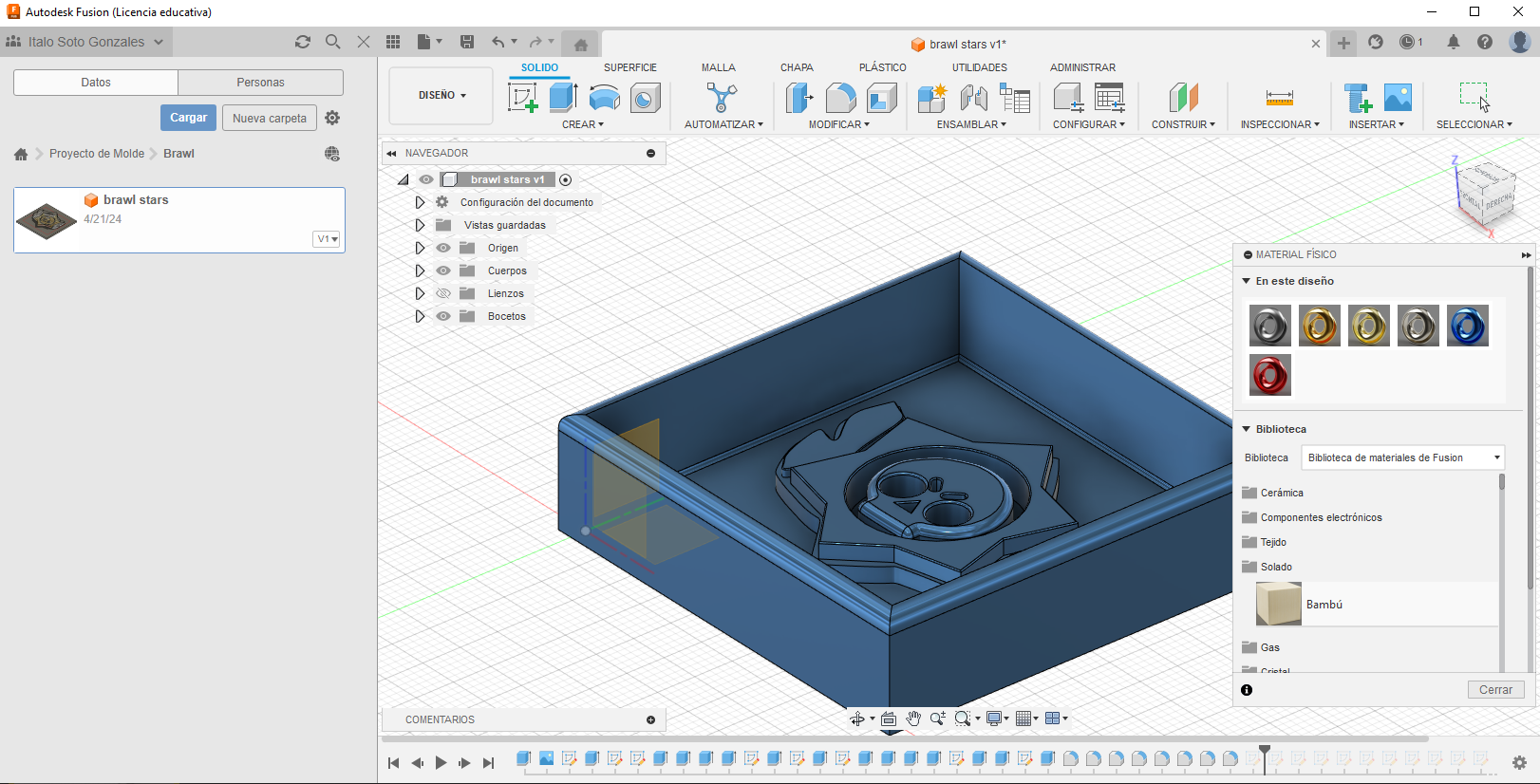Viewport: 1540px width, 784px height.
Task: Choose the Insert Canvas image icon
Action: tap(1398, 98)
